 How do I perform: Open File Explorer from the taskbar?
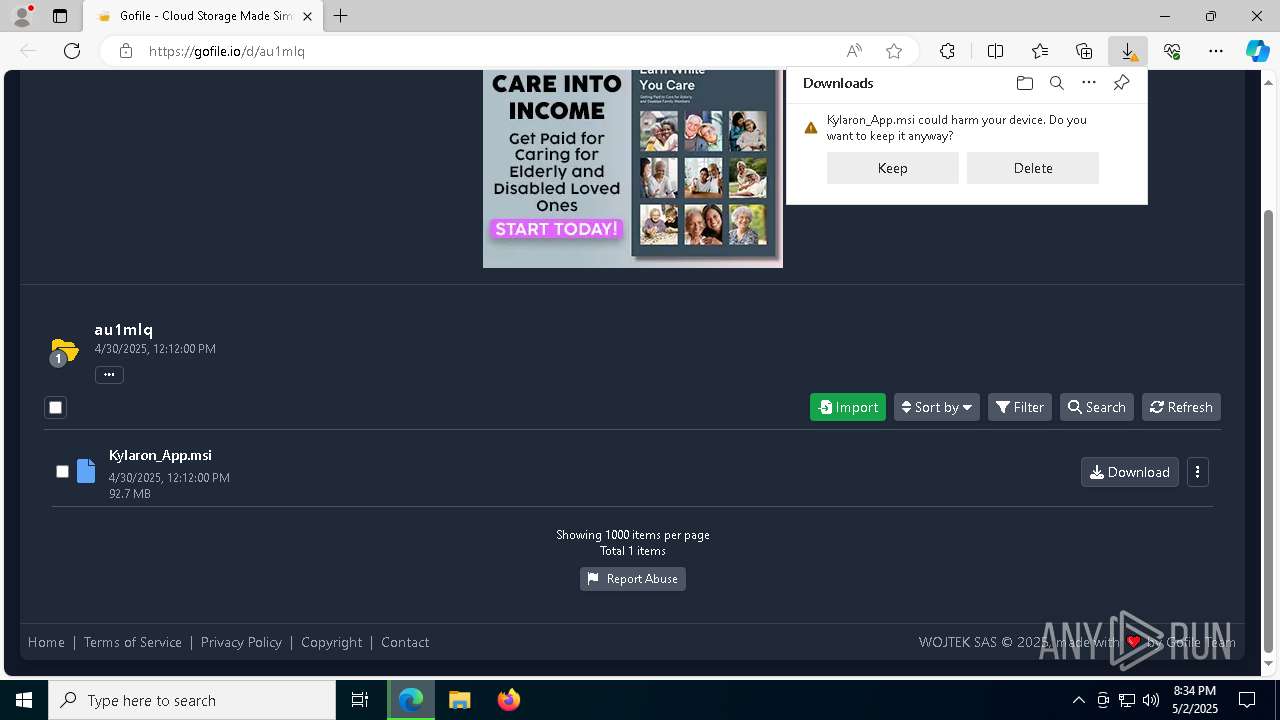(x=459, y=700)
